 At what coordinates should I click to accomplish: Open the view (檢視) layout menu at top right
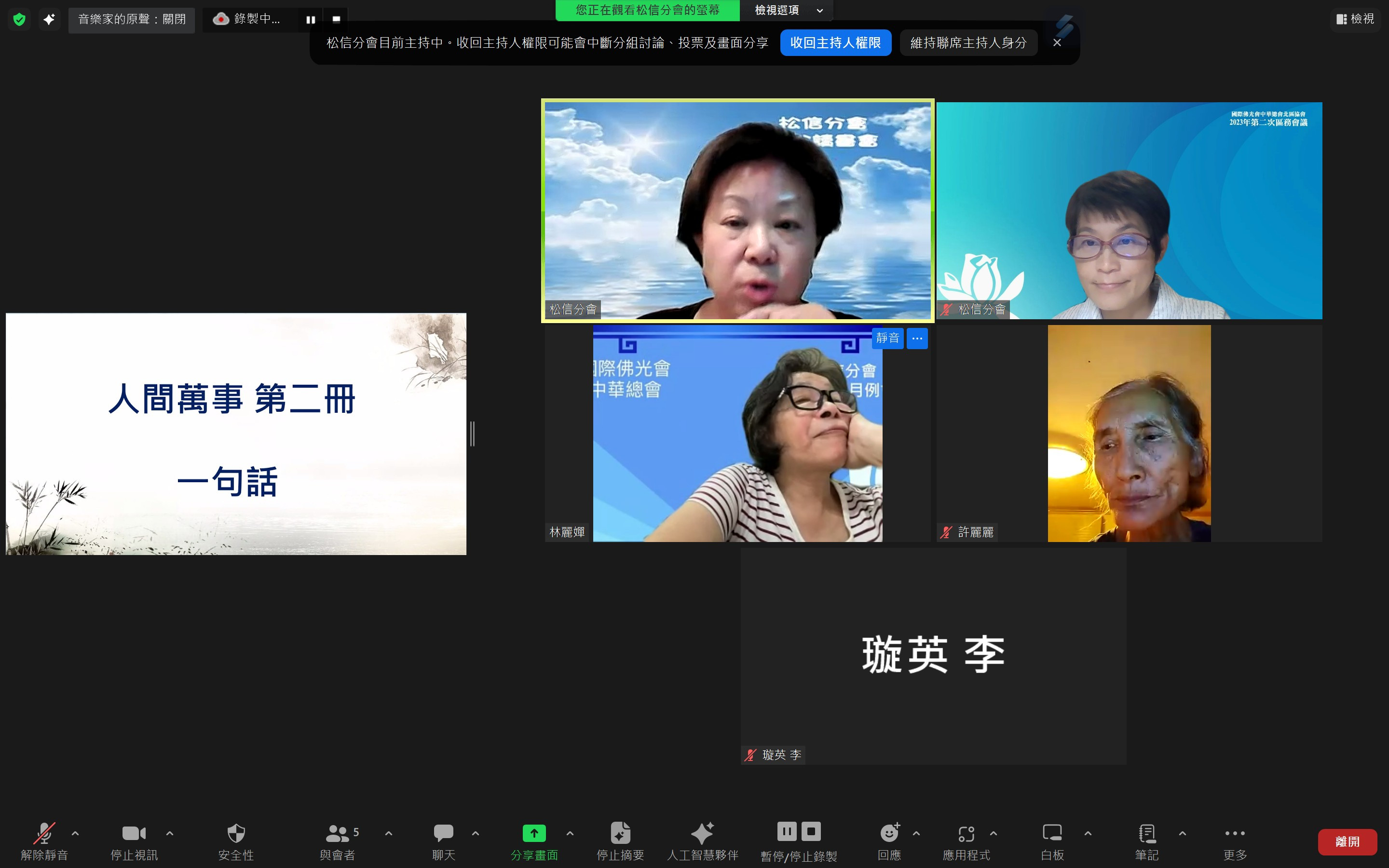coord(1355,19)
